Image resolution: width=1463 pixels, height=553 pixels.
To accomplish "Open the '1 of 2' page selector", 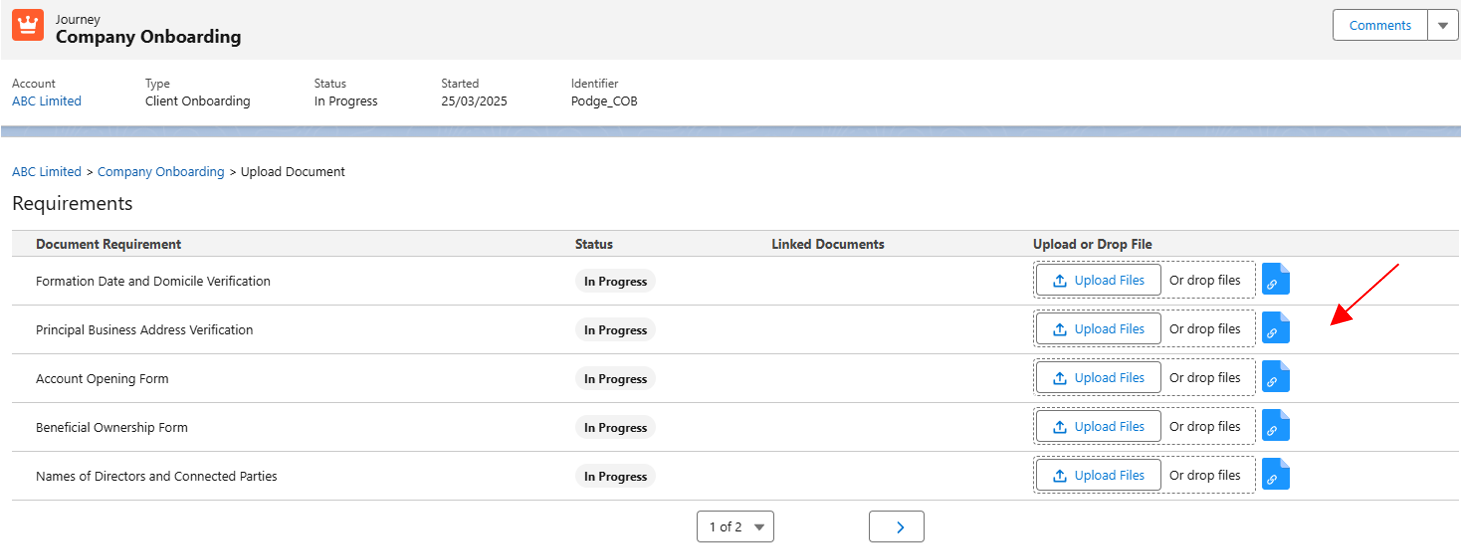I will [735, 527].
